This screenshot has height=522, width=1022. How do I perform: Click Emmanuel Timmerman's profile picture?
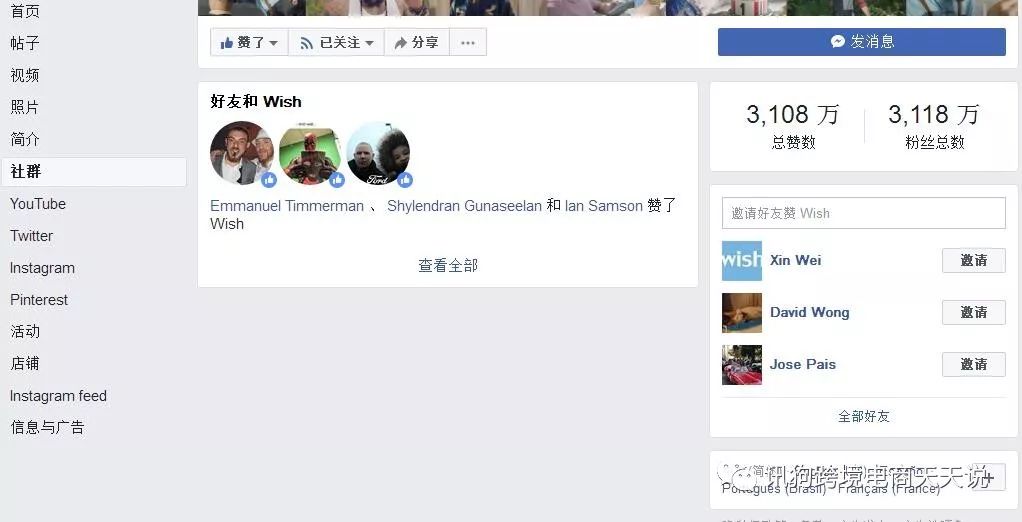242,153
